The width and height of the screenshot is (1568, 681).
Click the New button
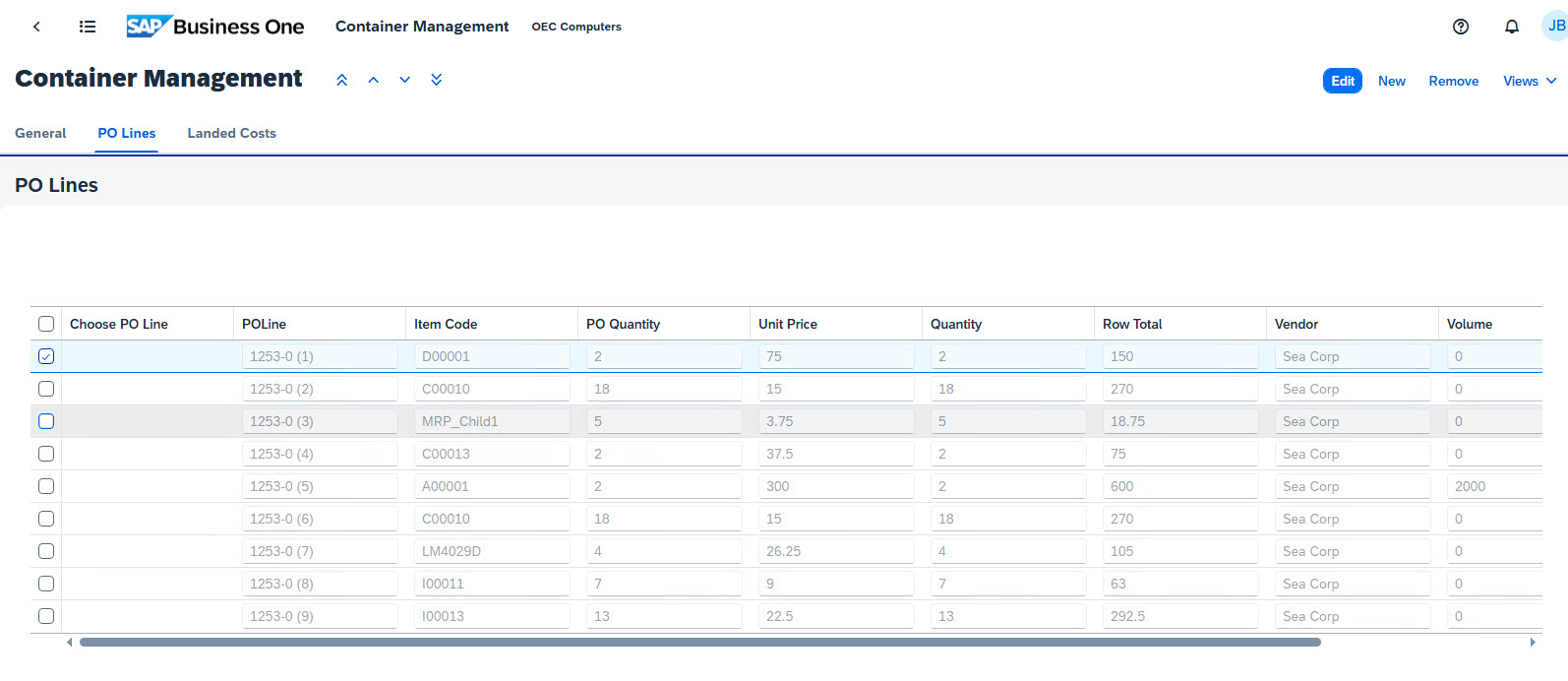[x=1392, y=81]
